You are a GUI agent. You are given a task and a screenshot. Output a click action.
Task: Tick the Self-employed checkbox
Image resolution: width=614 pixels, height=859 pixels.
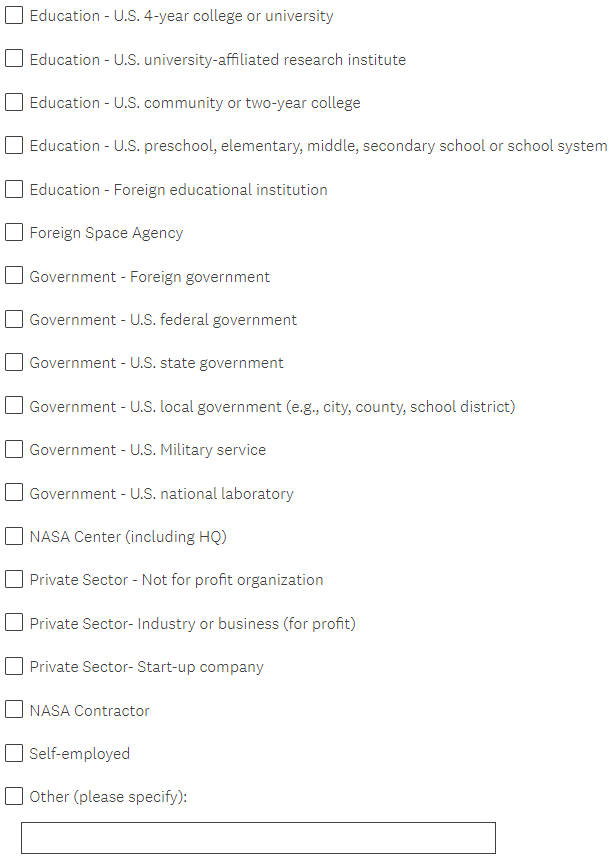[x=14, y=753]
